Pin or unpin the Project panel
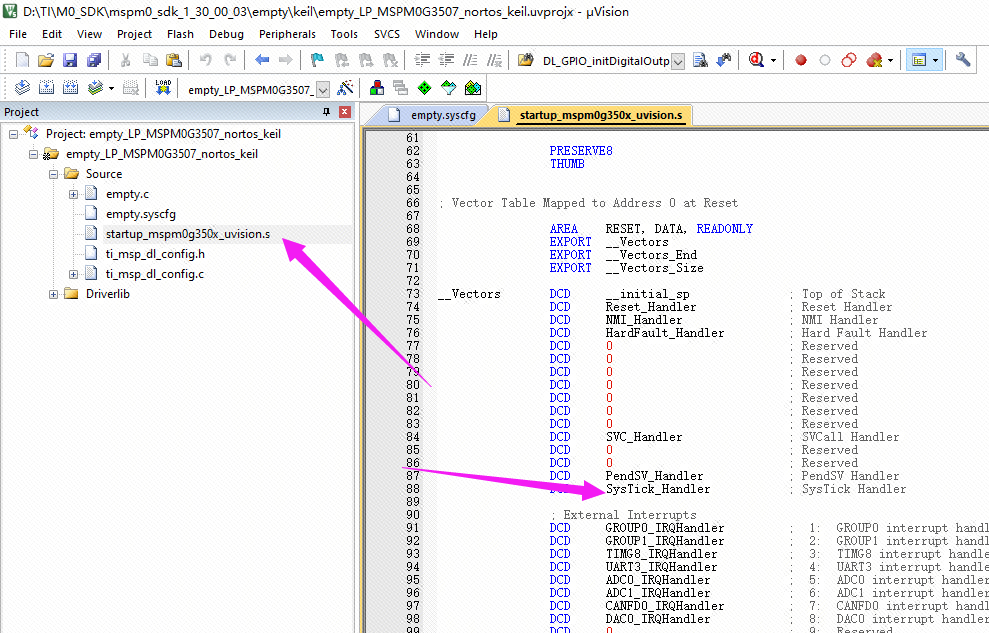Screen dimensions: 989x633 (326, 112)
